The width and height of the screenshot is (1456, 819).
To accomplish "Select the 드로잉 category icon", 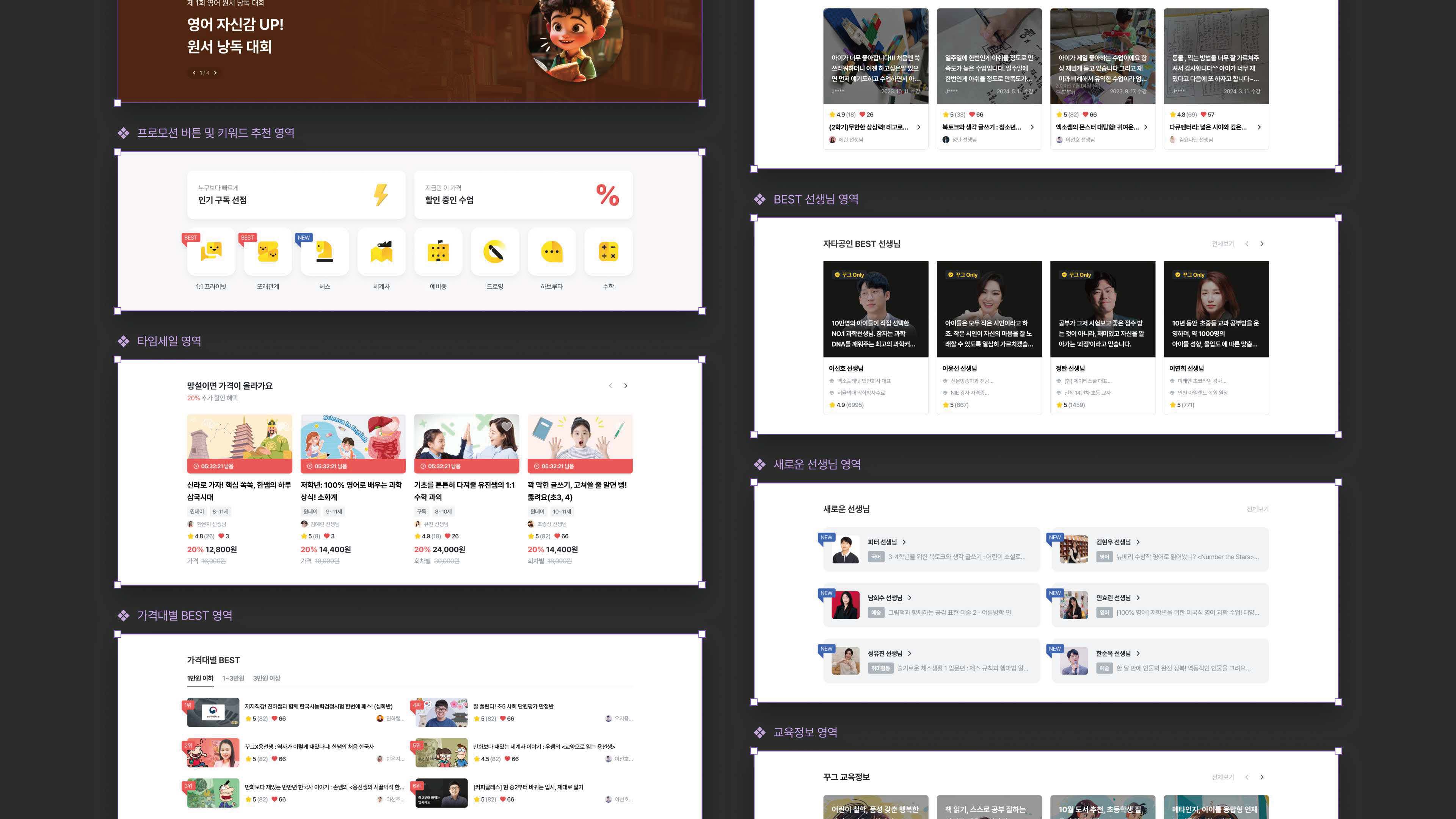I will coord(495,251).
